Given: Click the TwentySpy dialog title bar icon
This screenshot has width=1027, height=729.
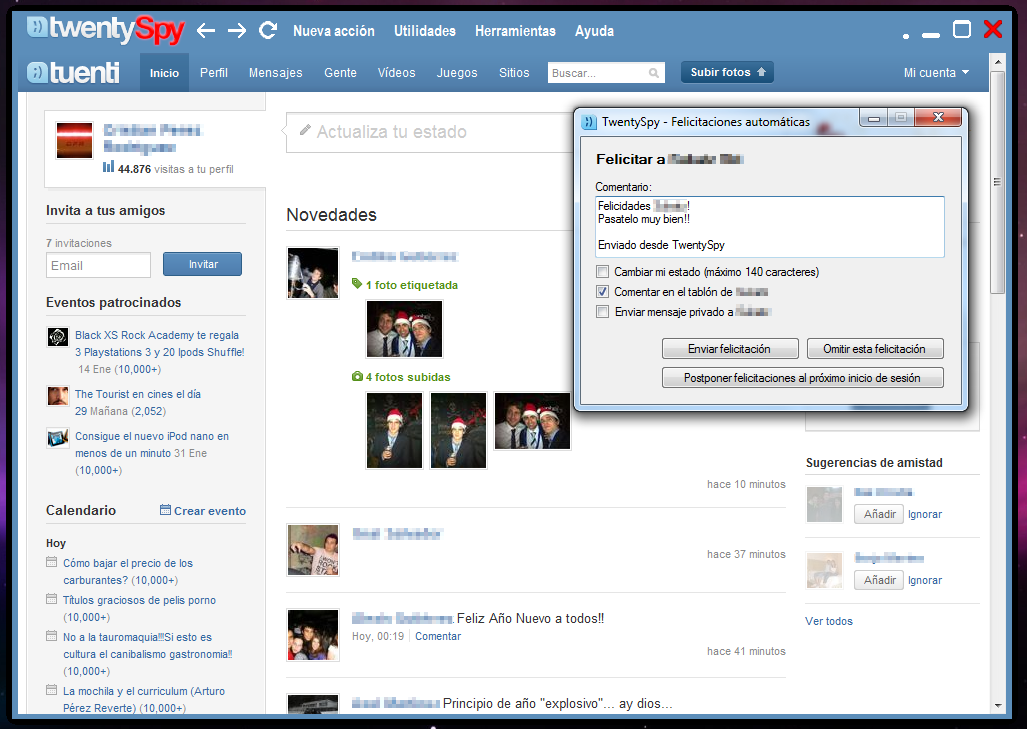Looking at the screenshot, I should (589, 122).
